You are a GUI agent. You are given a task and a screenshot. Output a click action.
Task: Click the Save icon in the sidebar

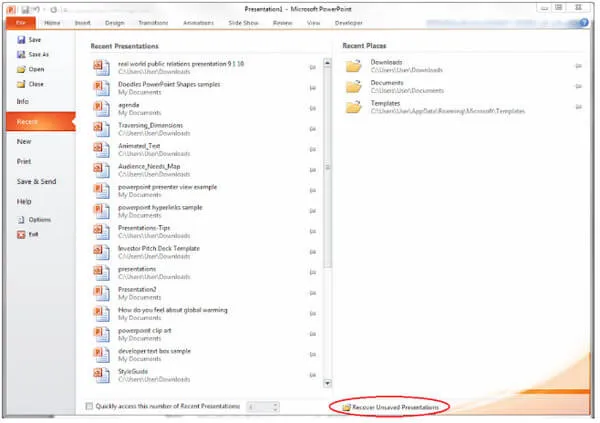pos(21,39)
